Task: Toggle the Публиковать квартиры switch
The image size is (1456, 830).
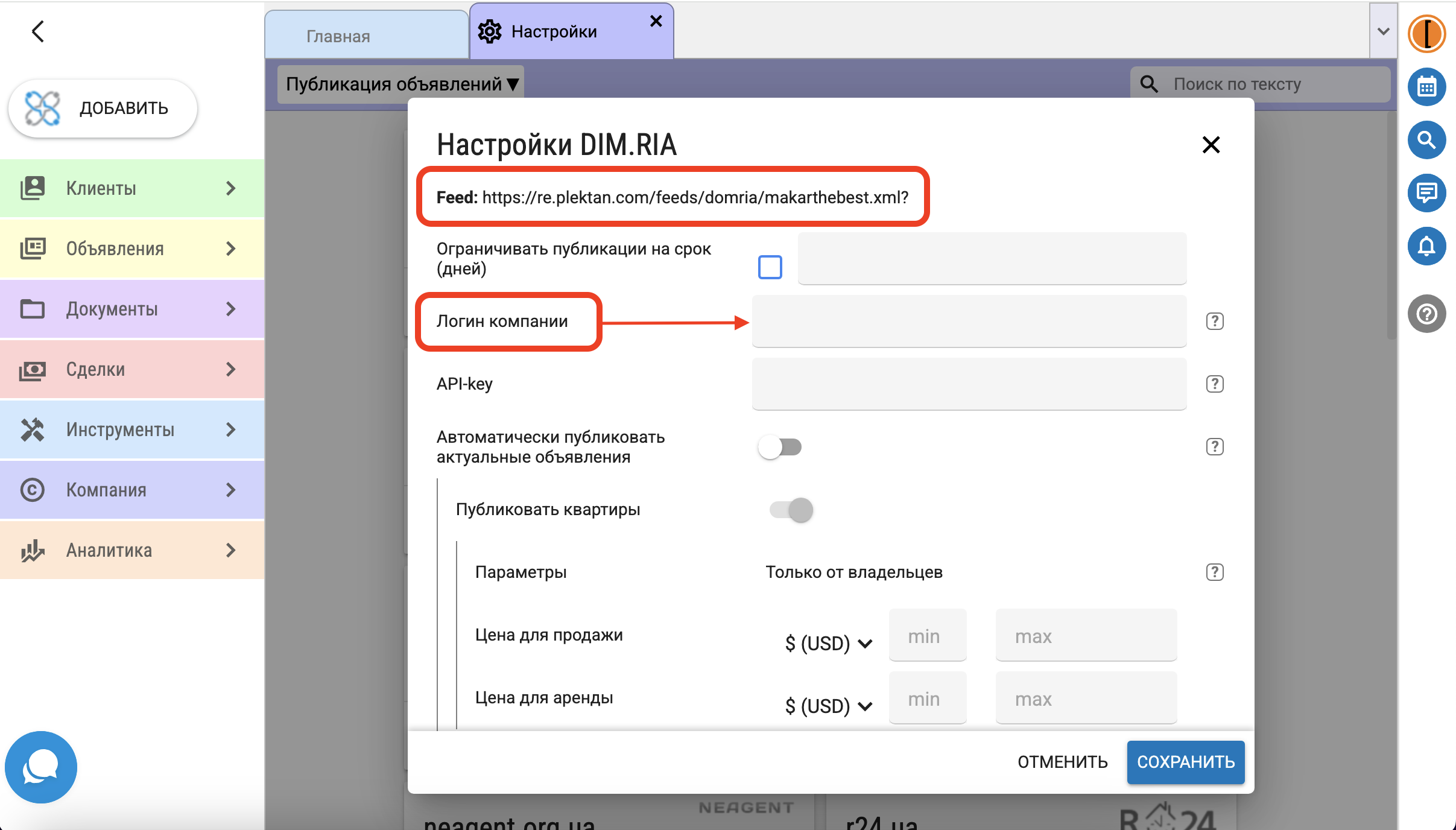Action: tap(791, 510)
